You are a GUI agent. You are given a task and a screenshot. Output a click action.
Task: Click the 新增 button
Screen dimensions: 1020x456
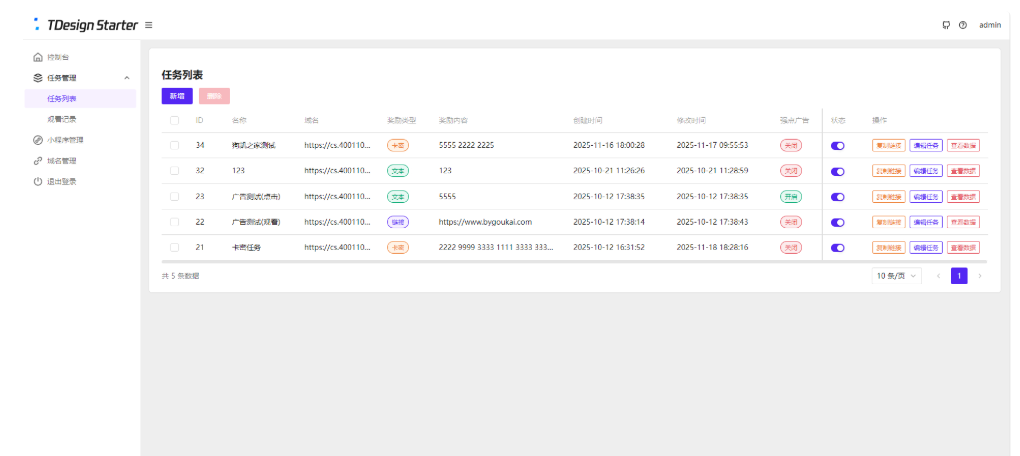(x=177, y=96)
